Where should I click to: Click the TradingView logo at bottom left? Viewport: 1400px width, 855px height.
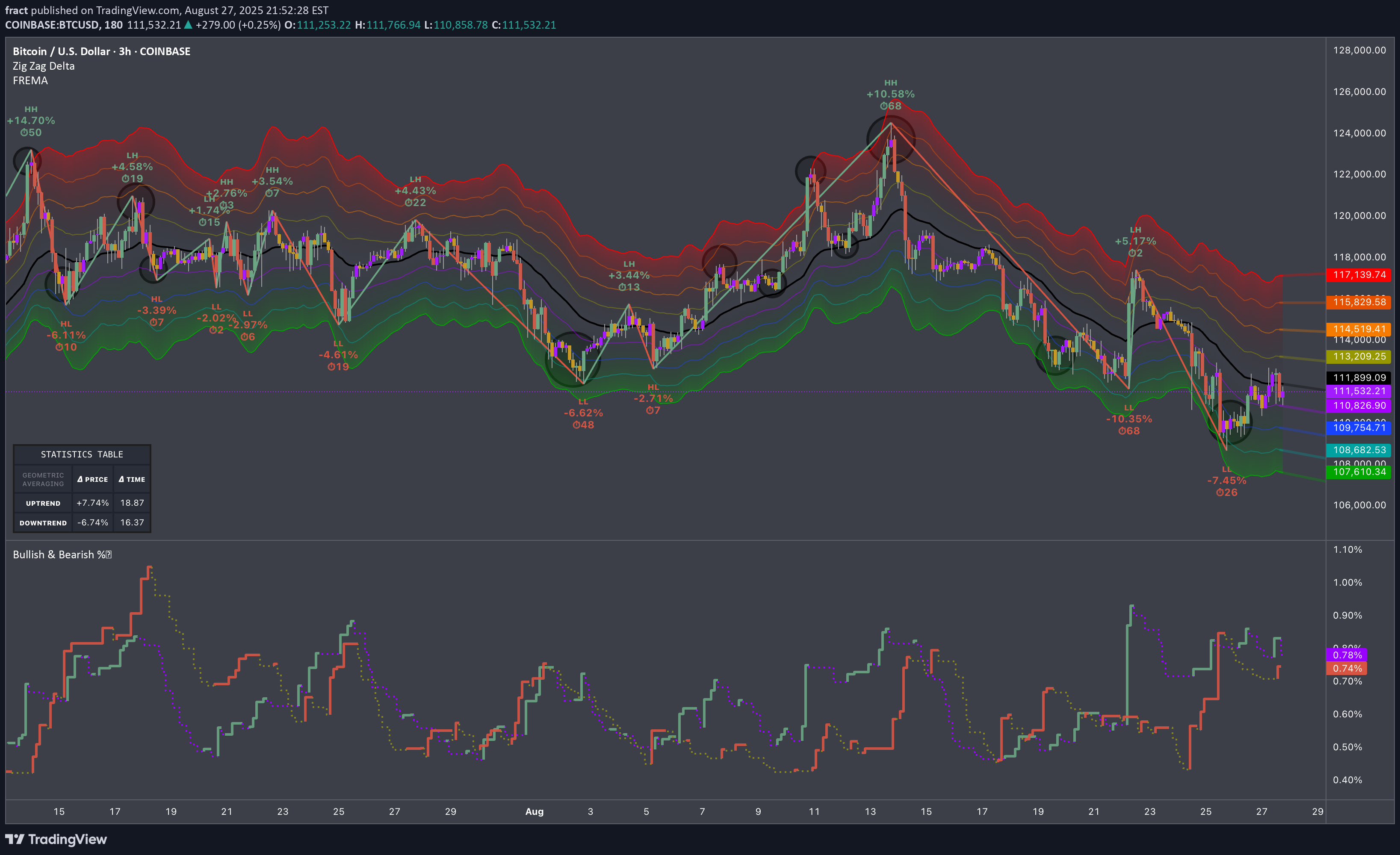click(56, 839)
